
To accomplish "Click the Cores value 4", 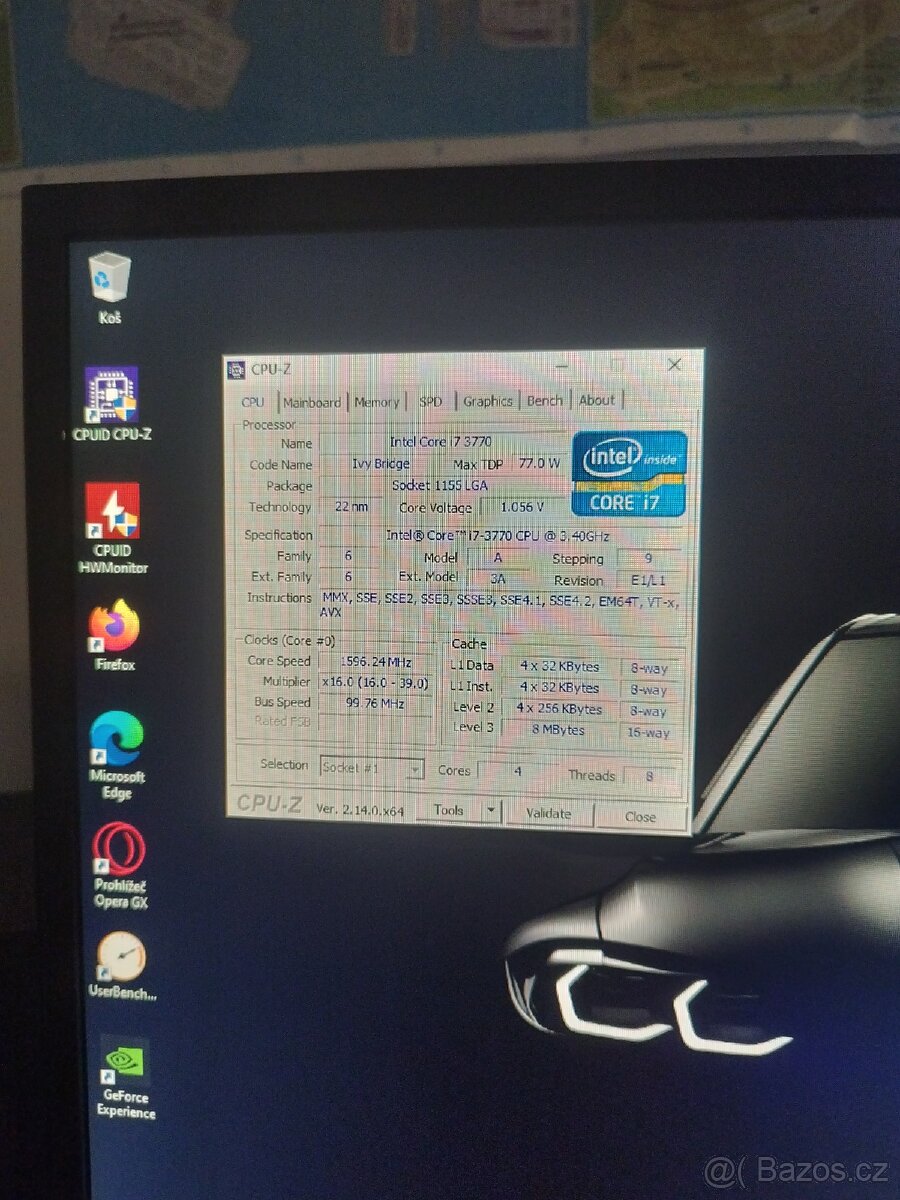I will 518,771.
